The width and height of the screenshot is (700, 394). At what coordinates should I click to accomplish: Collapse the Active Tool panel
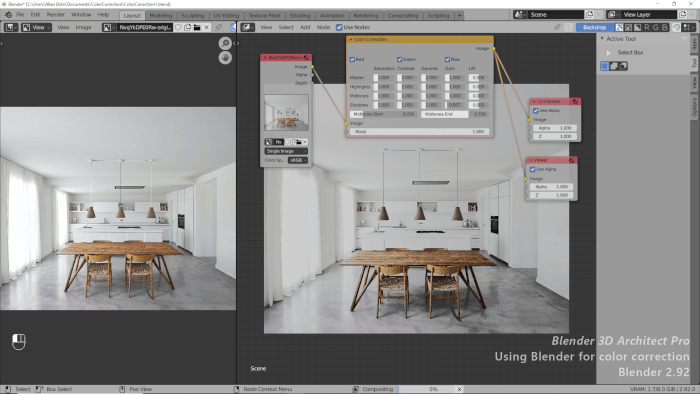pos(602,39)
